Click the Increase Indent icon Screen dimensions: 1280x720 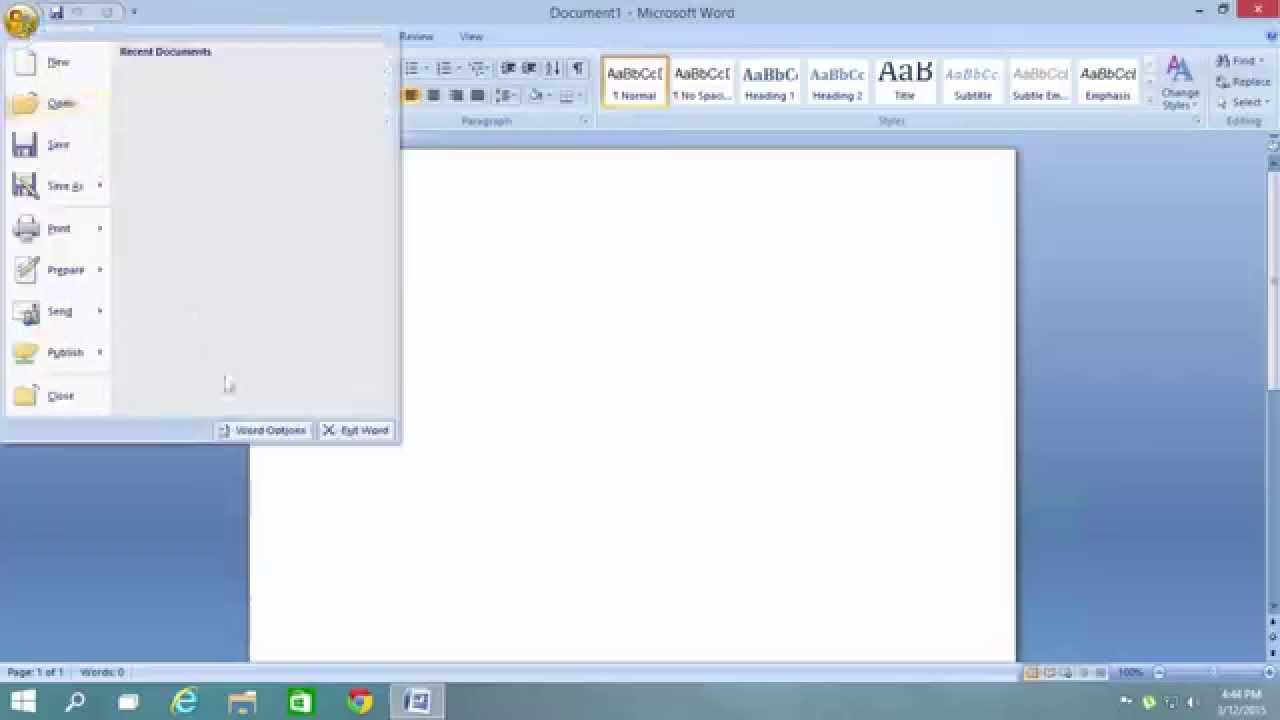tap(529, 69)
